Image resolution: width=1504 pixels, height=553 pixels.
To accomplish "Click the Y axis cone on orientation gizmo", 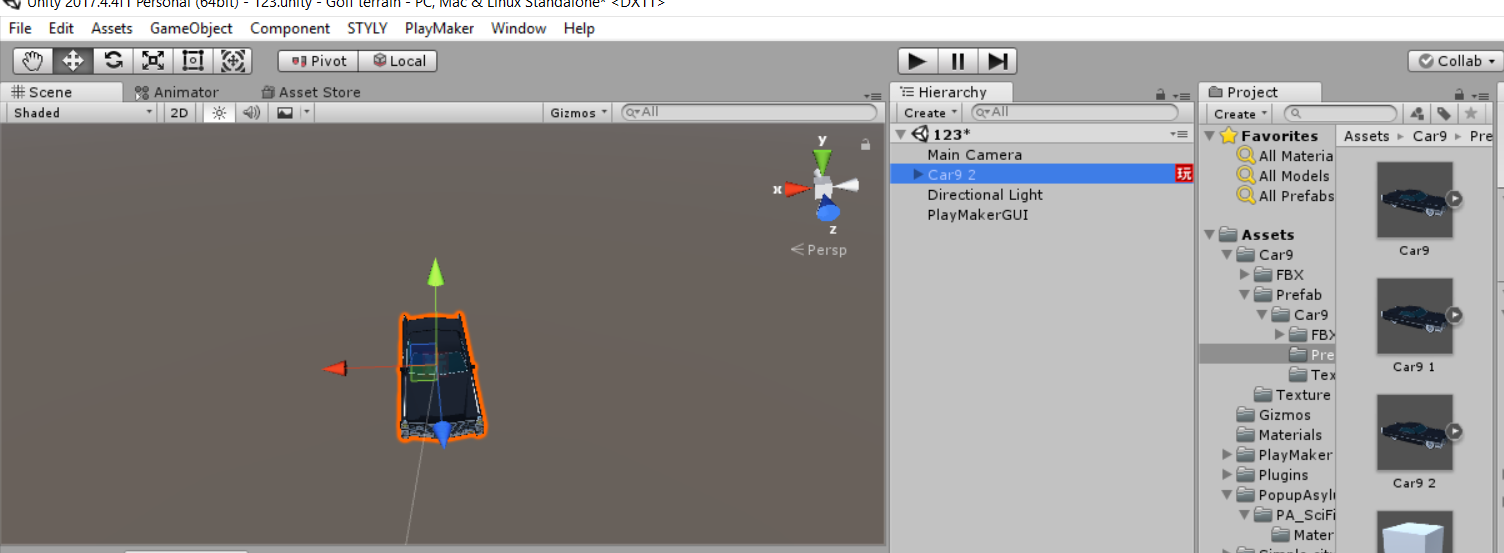I will click(x=822, y=159).
